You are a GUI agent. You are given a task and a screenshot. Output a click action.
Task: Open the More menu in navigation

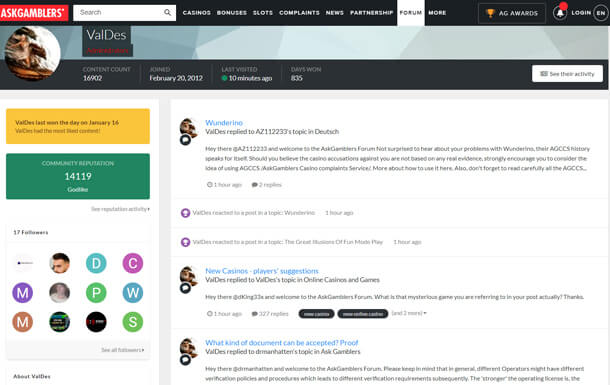pyautogui.click(x=437, y=13)
